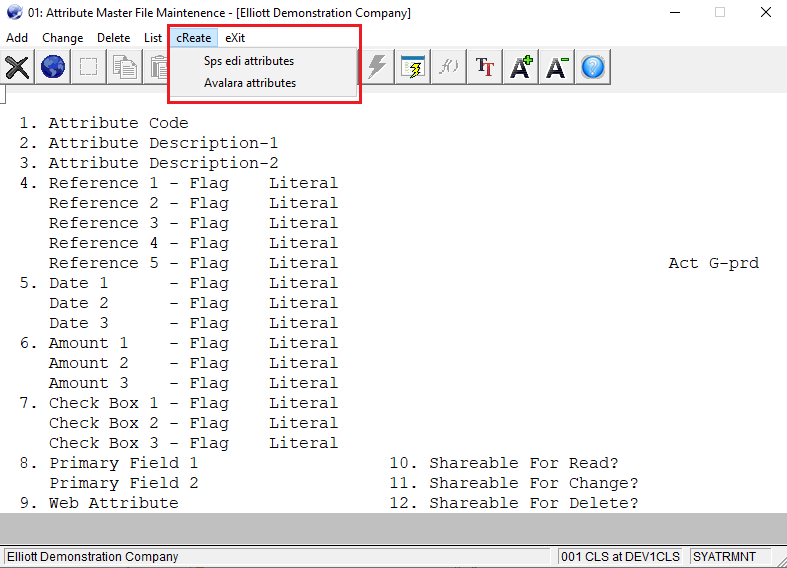Viewport: 787px width, 568px height.
Task: Click the gray lightning bolt icon
Action: click(377, 67)
